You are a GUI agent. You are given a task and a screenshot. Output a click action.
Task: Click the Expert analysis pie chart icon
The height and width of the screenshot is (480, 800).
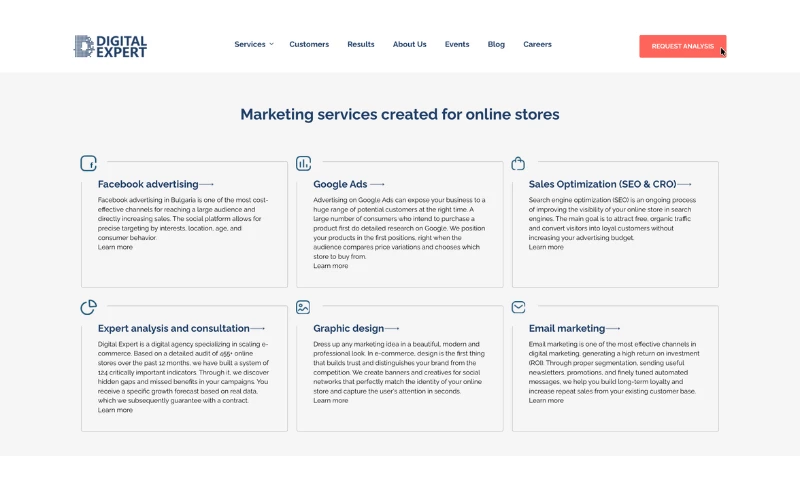pos(89,307)
